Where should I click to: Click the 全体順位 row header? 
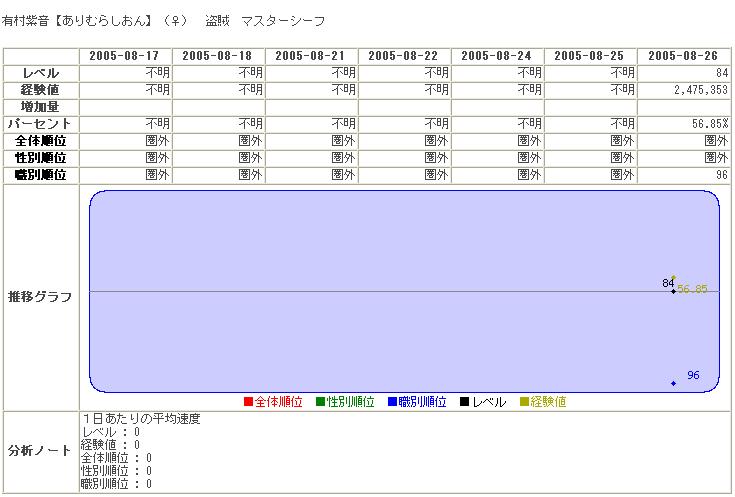pyautogui.click(x=41, y=141)
